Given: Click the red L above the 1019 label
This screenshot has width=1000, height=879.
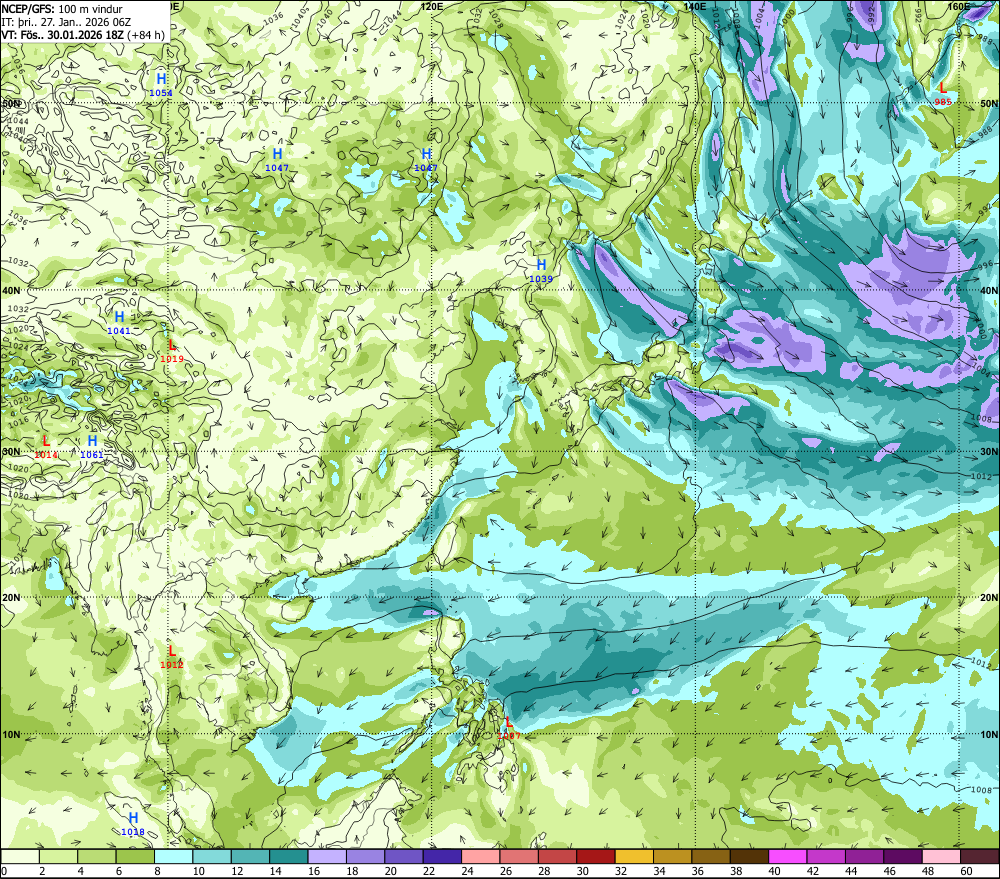Looking at the screenshot, I should pyautogui.click(x=172, y=346).
